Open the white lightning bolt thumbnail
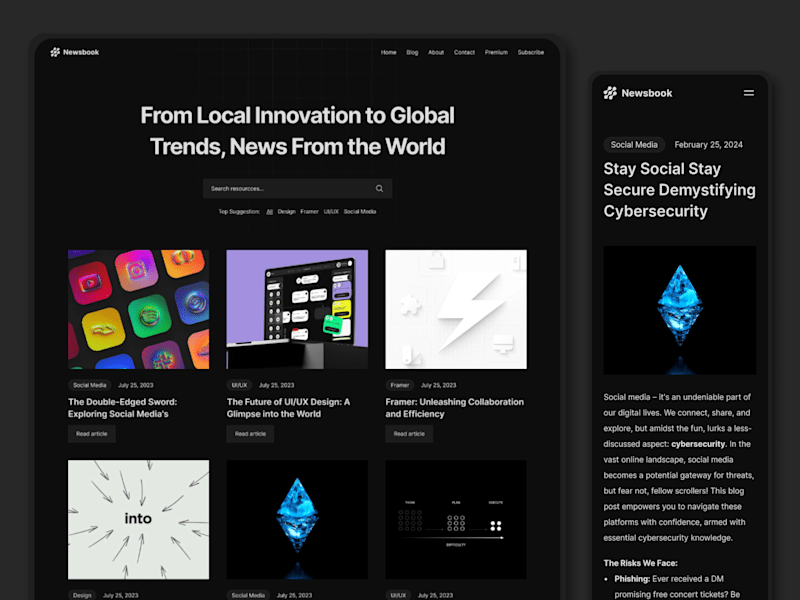The image size is (800, 600). (x=456, y=309)
